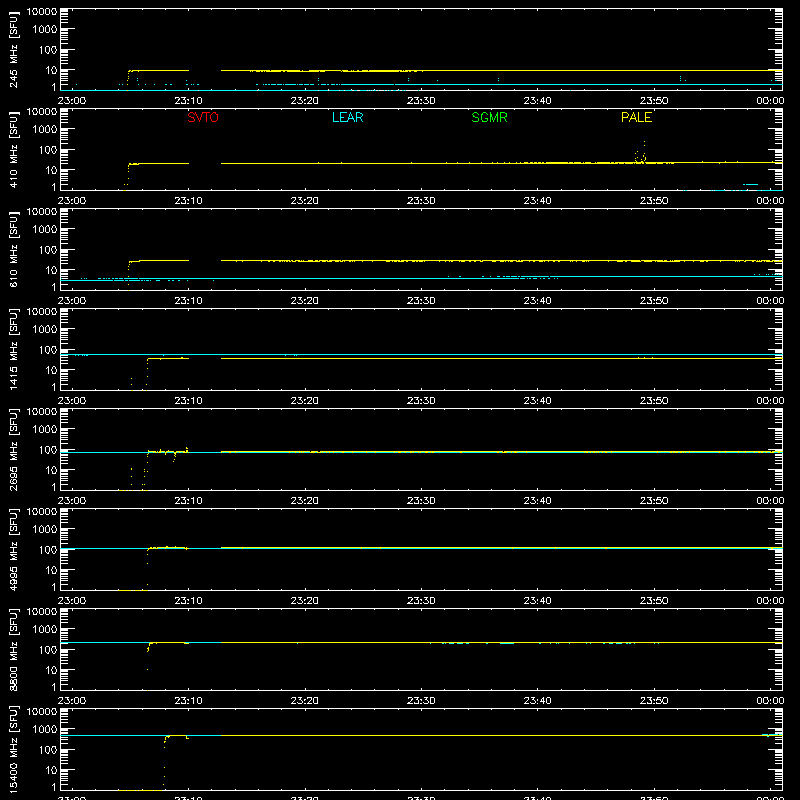Screen dimensions: 800x800
Task: Click the yellow PALE station legend label
Action: (636, 117)
